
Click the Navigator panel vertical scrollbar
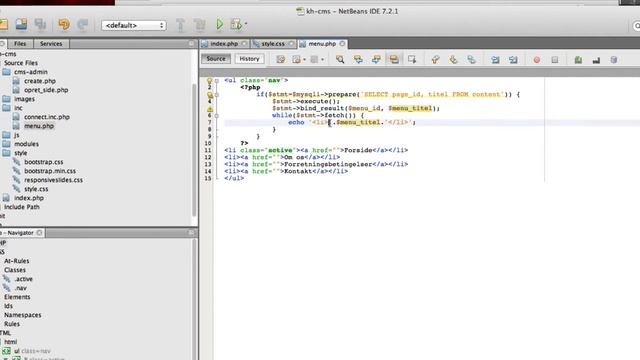tap(194, 299)
